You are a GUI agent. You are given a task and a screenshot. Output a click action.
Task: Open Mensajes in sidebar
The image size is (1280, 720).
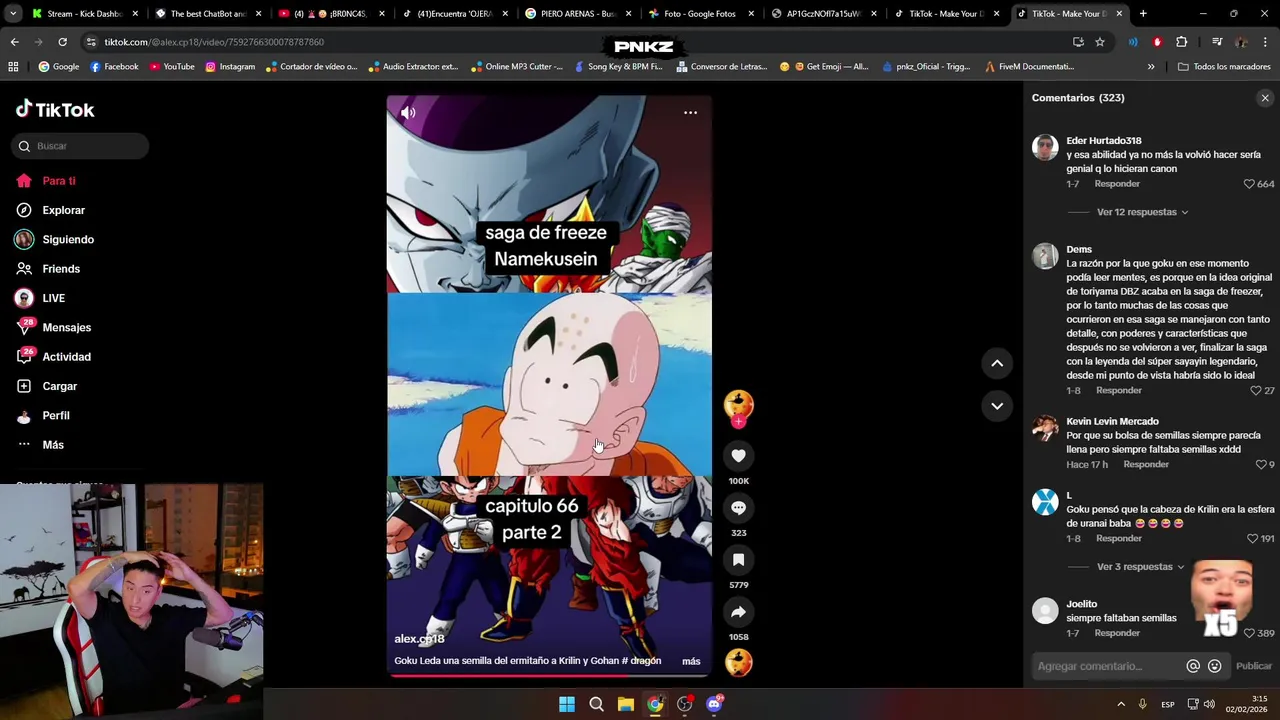66,328
